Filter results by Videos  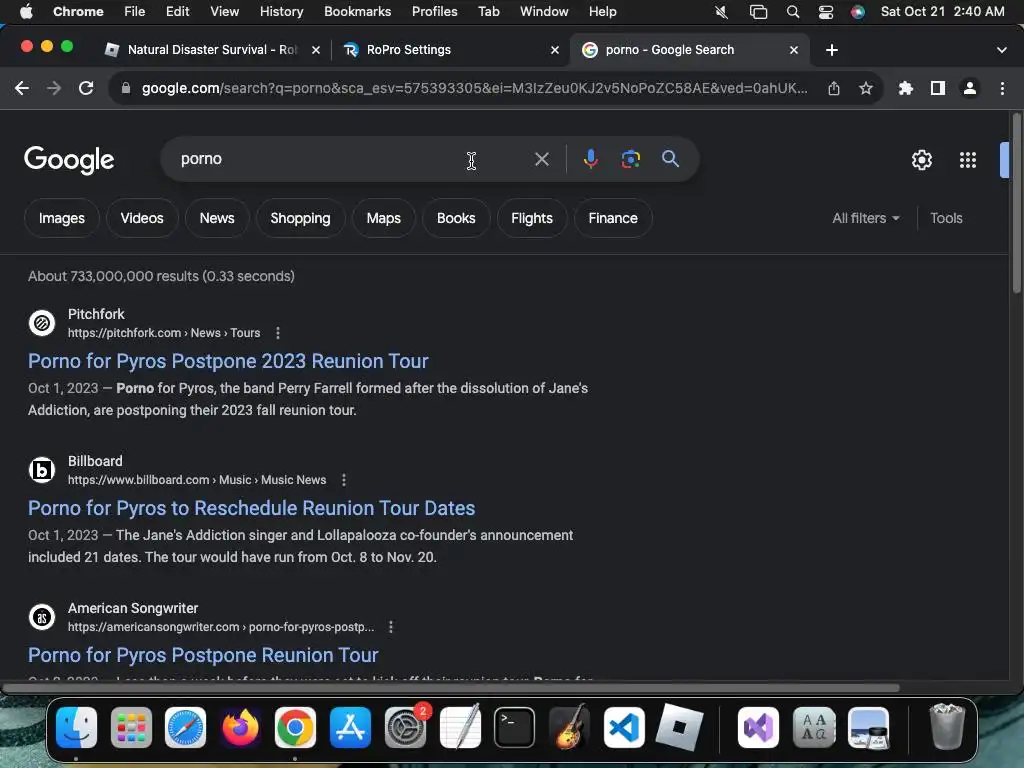[142, 218]
